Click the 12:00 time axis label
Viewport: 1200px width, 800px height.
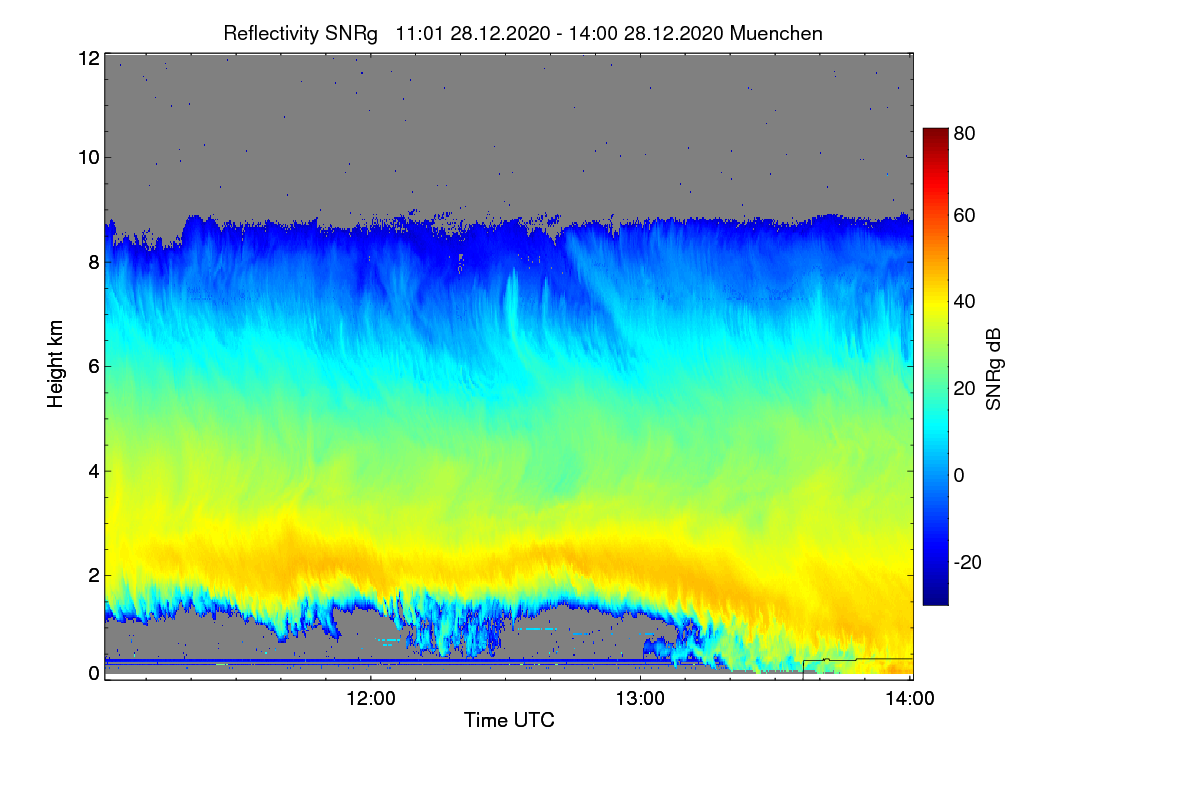371,700
